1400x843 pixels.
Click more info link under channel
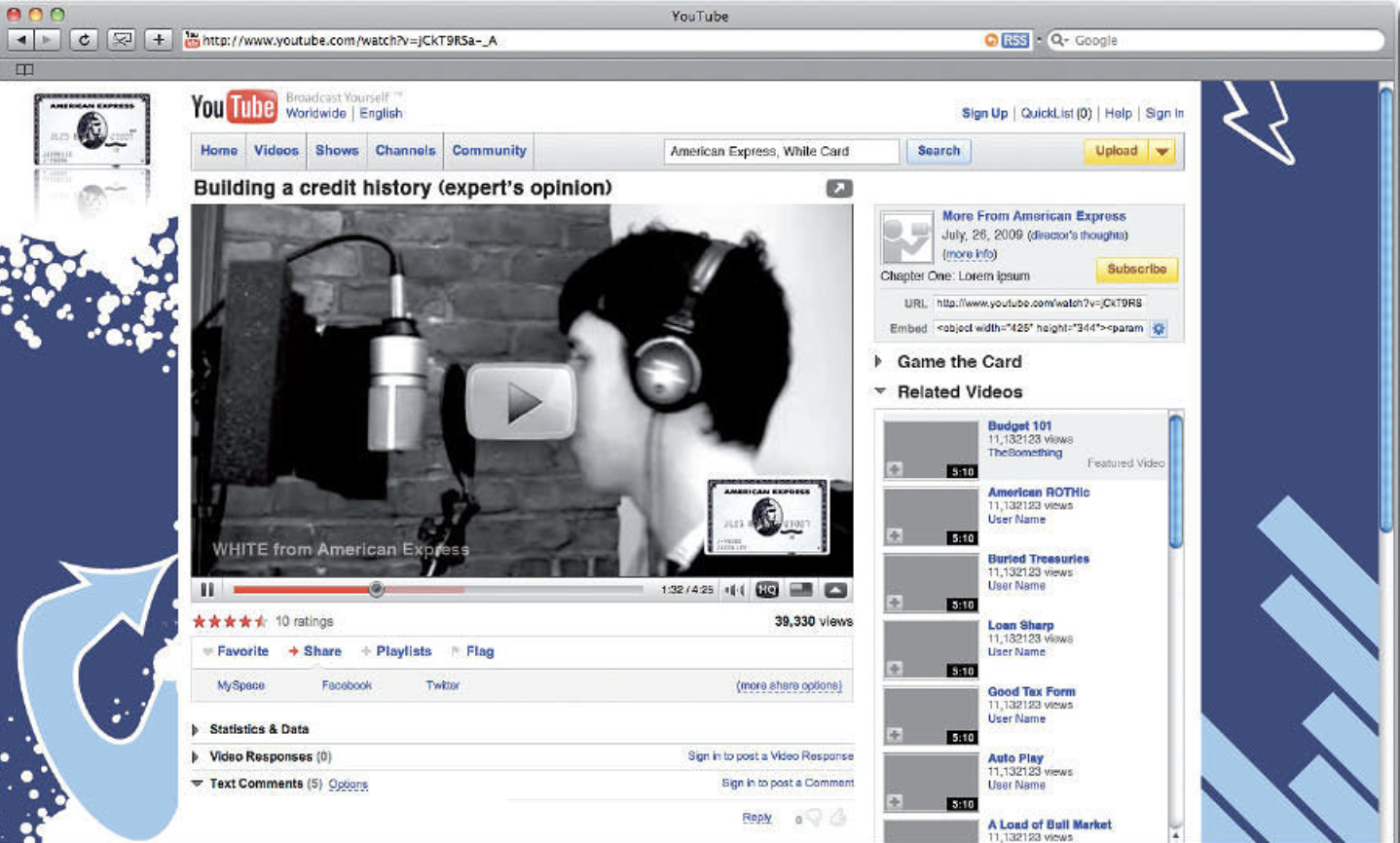[970, 254]
